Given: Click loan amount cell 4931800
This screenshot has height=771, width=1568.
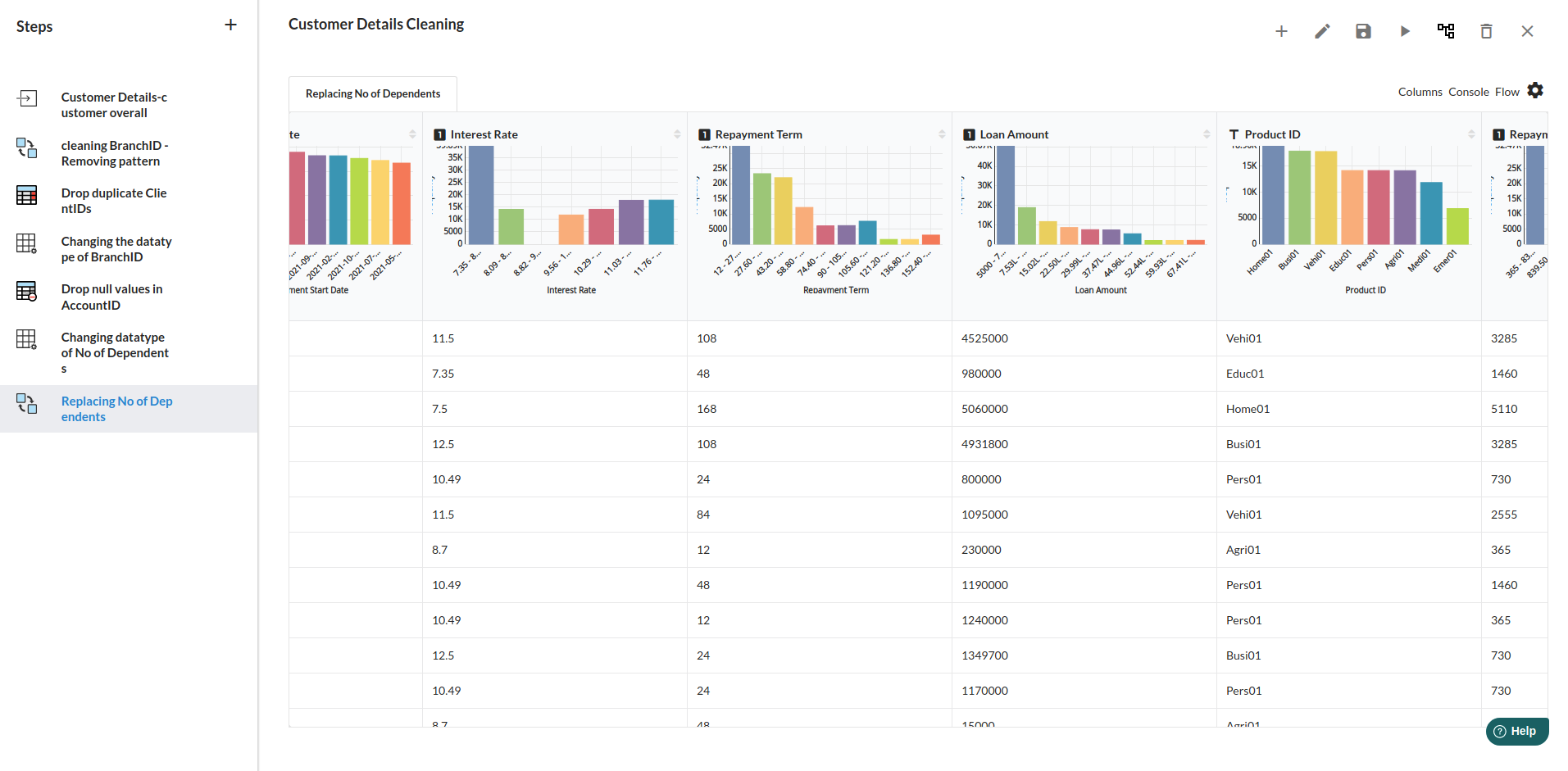Looking at the screenshot, I should click(984, 444).
